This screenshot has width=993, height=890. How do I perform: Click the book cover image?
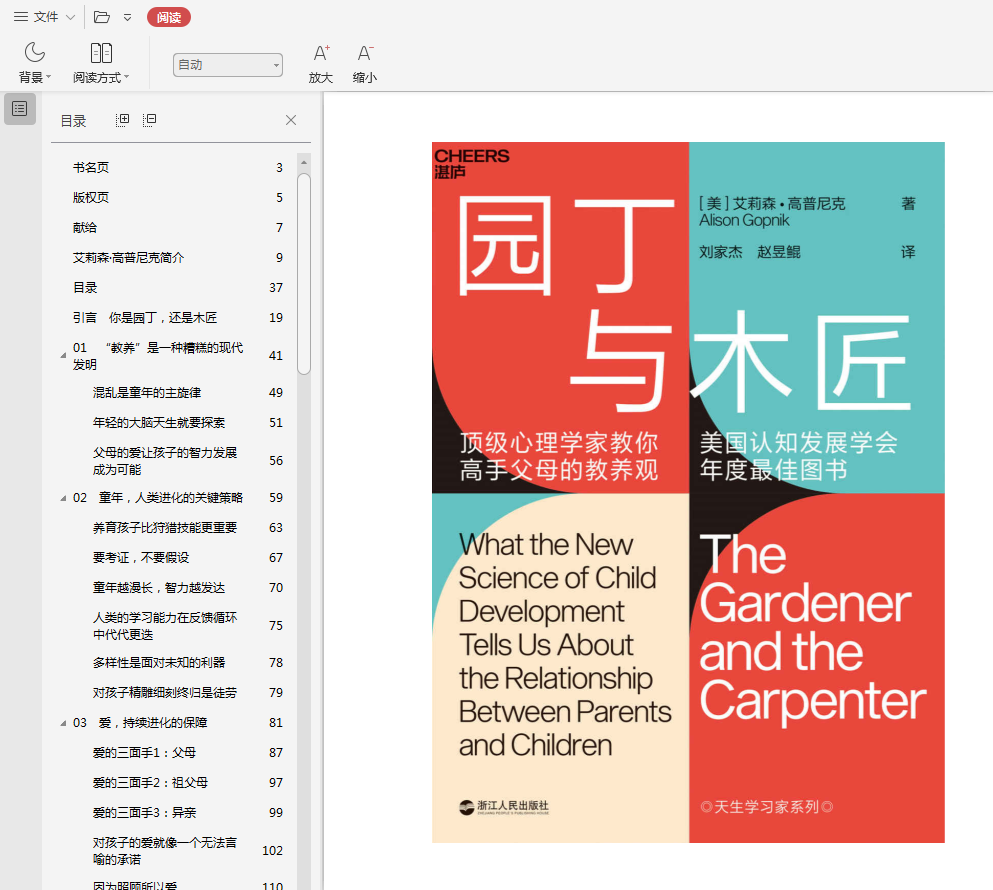tap(688, 492)
